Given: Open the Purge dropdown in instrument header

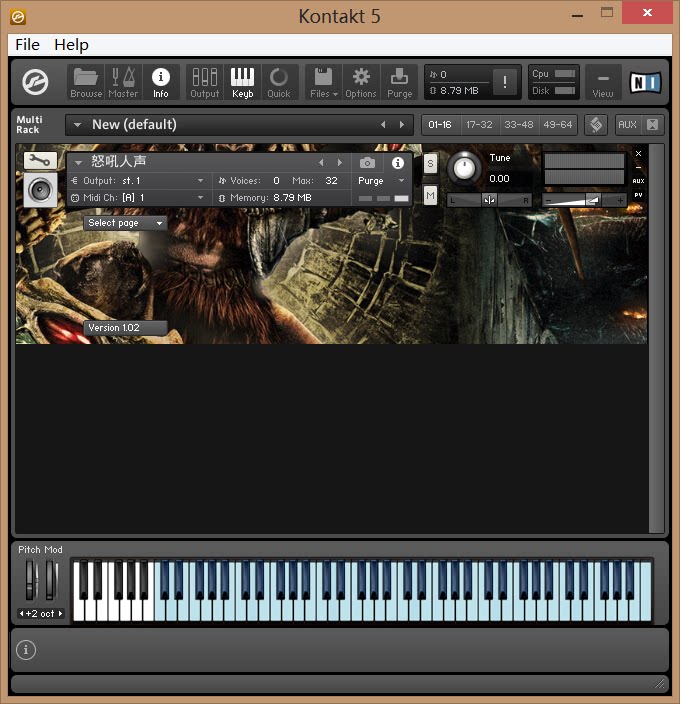Looking at the screenshot, I should [381, 181].
